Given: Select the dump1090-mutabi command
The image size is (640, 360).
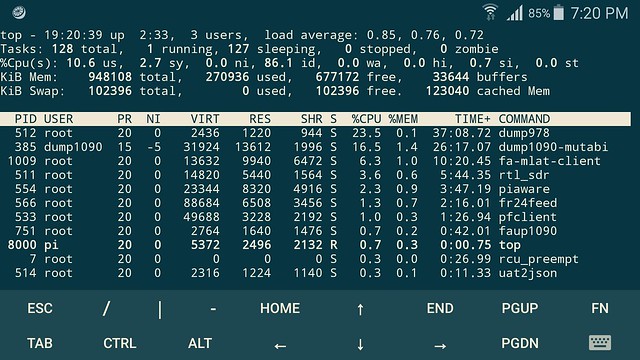Looking at the screenshot, I should point(553,147).
